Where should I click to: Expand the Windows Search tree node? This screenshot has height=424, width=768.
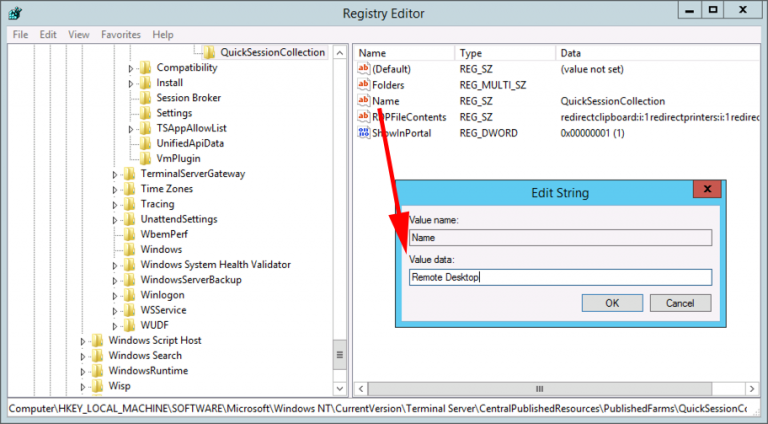(83, 357)
